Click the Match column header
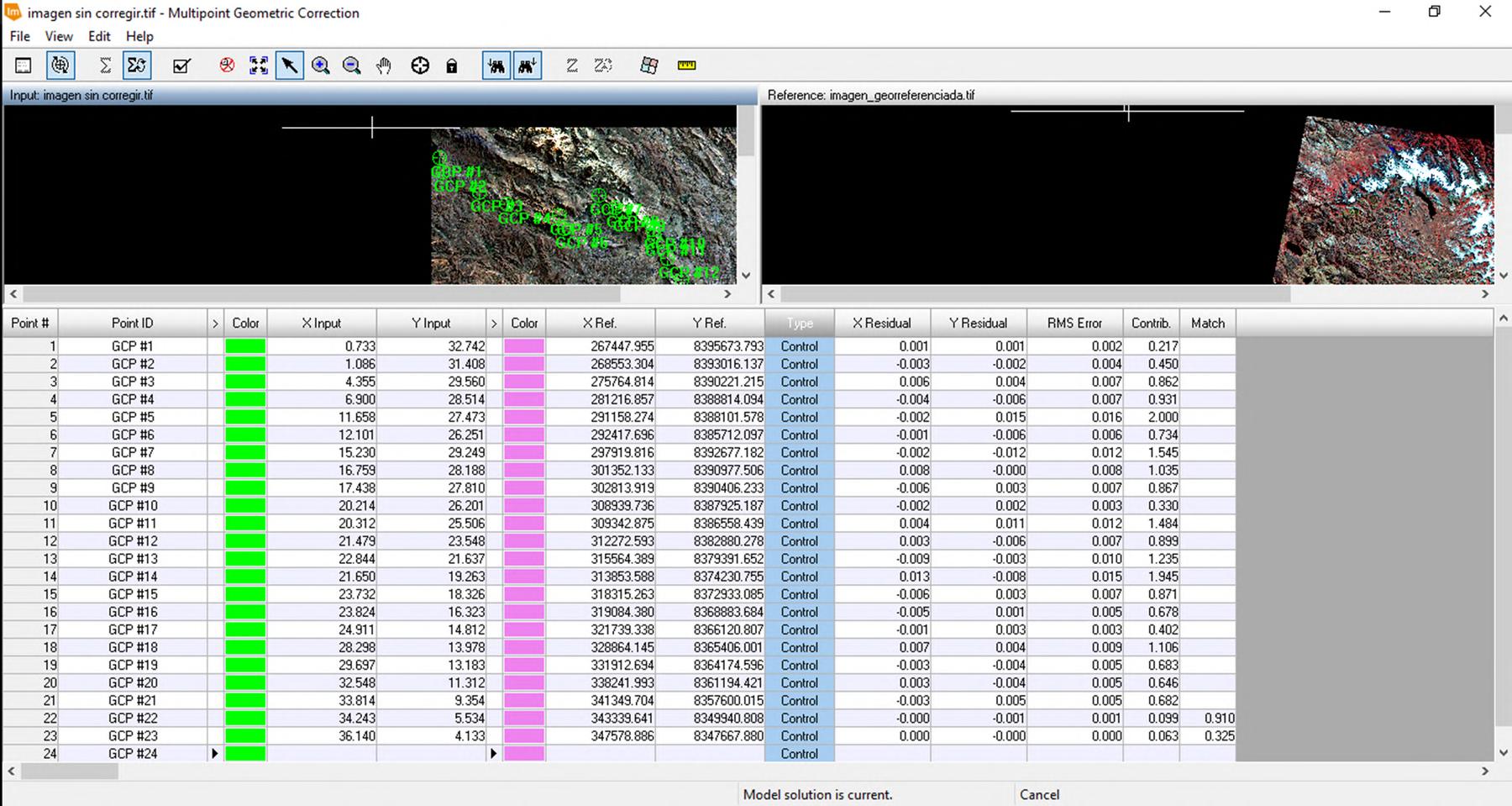The width and height of the screenshot is (1512, 806). coord(1208,323)
